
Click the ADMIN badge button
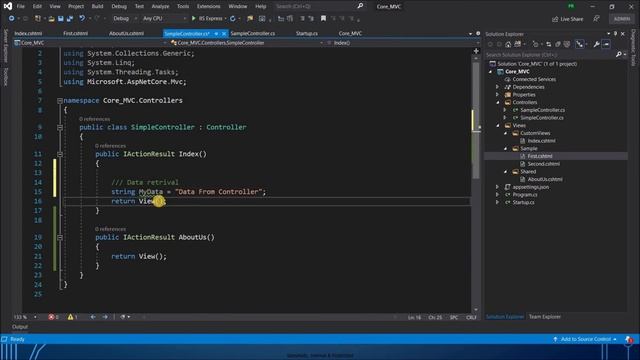pos(622,19)
